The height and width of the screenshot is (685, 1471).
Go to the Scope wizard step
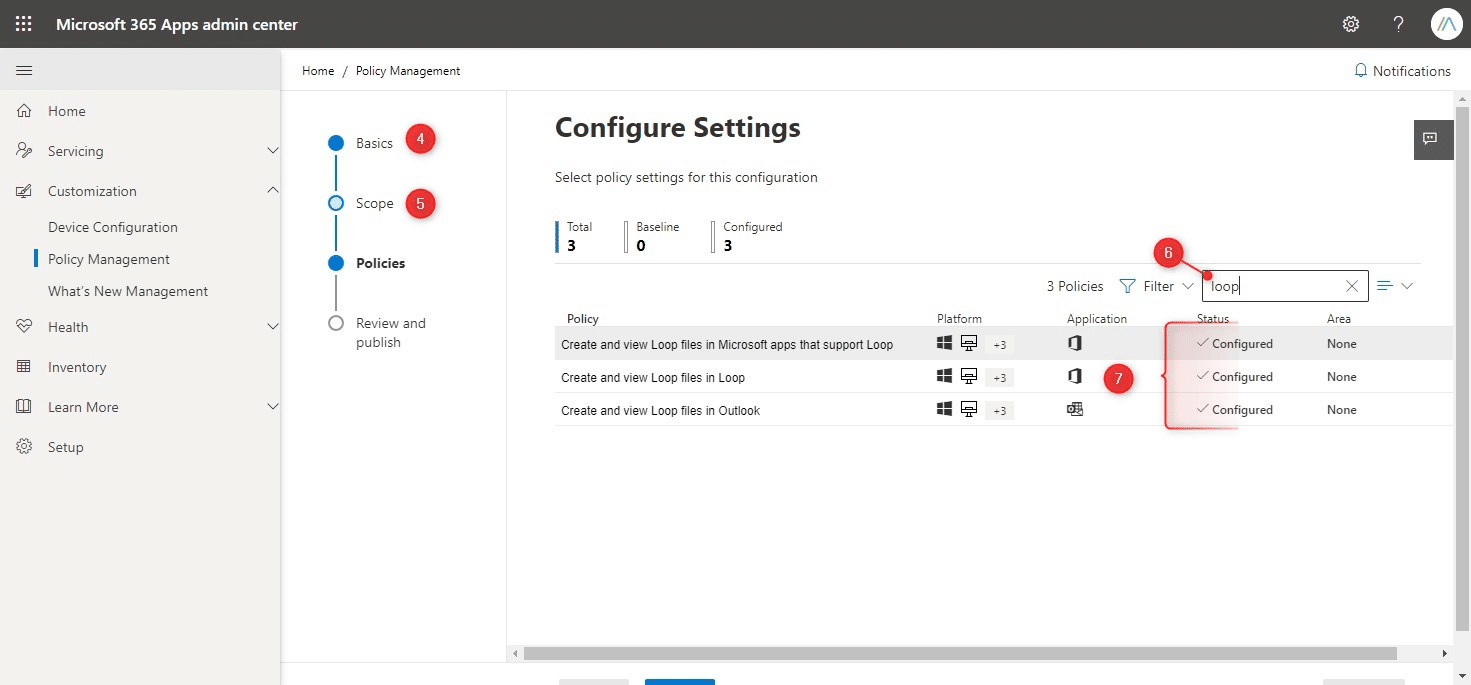pos(374,203)
